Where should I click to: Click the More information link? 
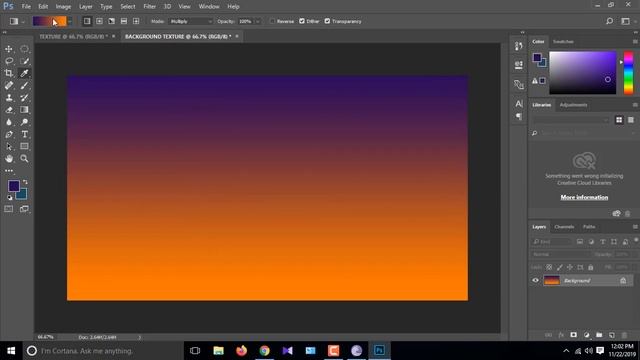click(x=584, y=197)
